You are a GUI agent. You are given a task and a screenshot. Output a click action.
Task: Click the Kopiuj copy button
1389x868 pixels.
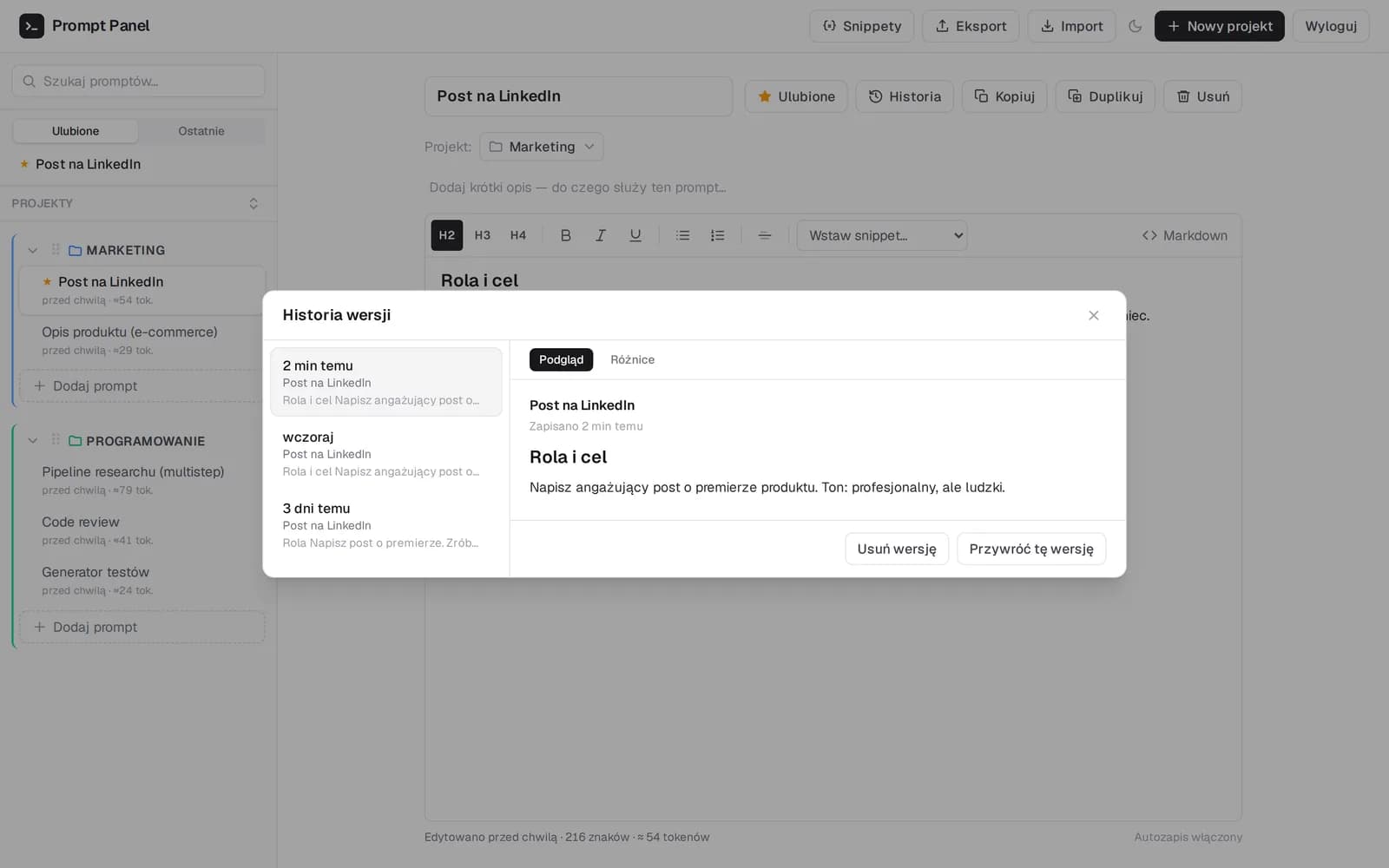1004,96
